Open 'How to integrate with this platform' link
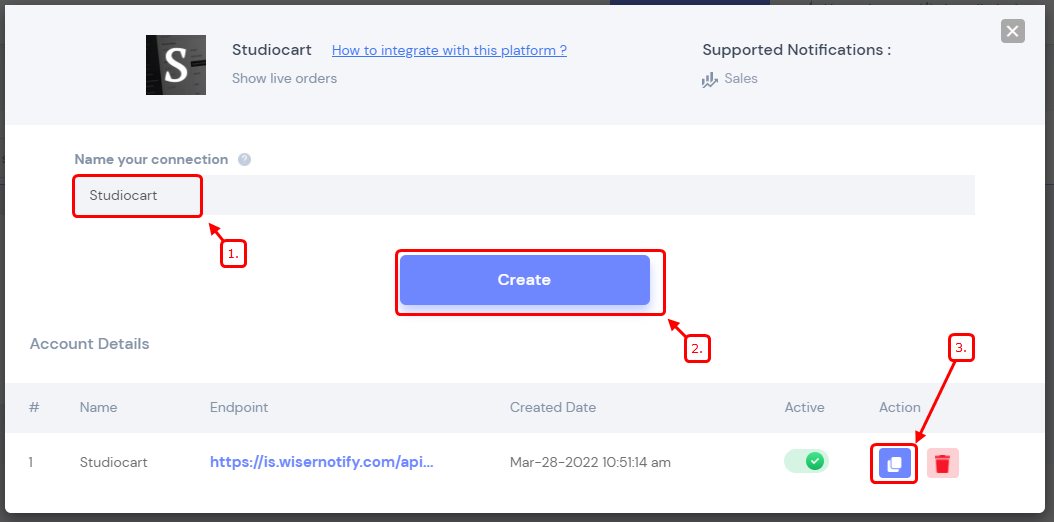The width and height of the screenshot is (1054, 522). pos(449,50)
